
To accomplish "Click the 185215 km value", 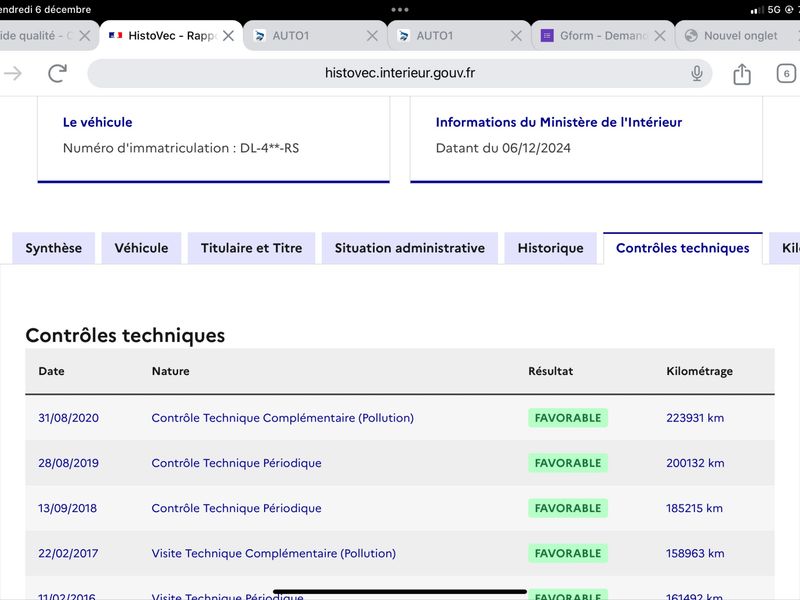I will click(694, 508).
